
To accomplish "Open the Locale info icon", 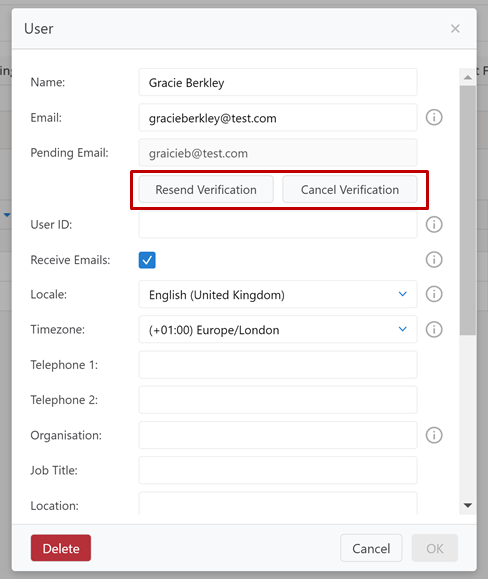I will click(x=434, y=294).
